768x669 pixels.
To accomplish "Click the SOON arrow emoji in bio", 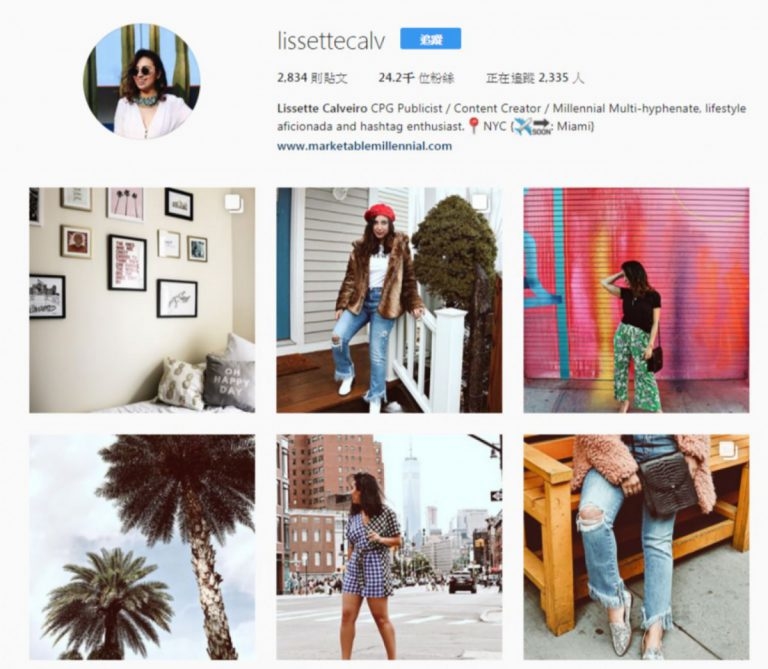I will 542,127.
